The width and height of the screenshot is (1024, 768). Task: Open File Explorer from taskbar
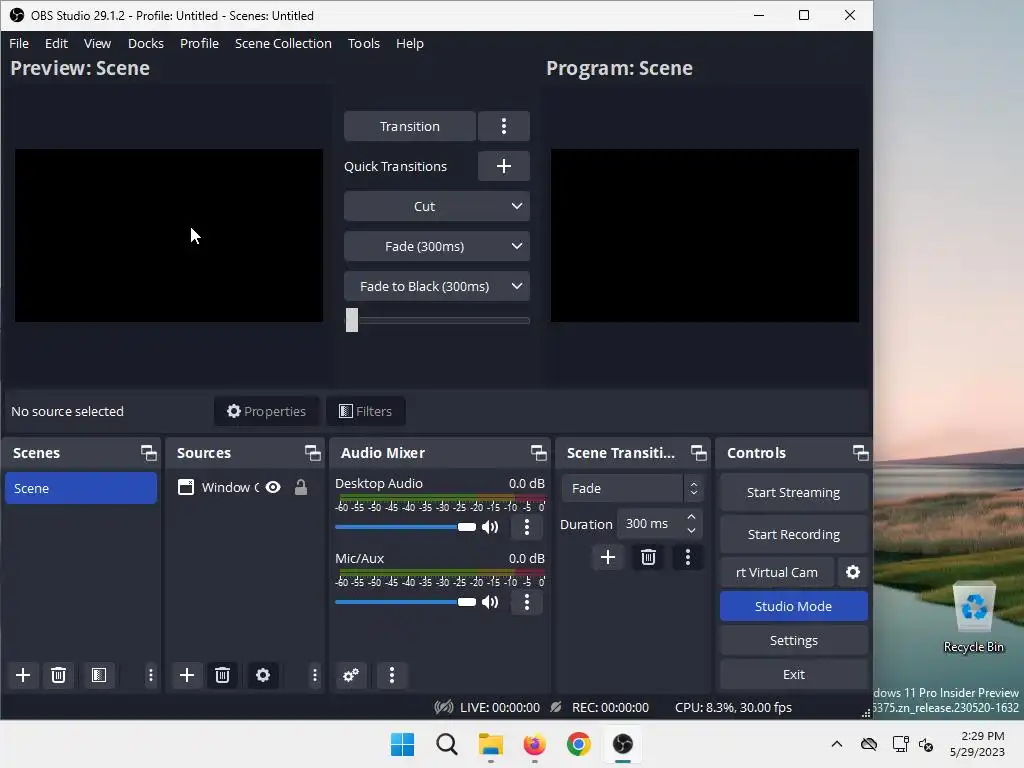pyautogui.click(x=490, y=744)
